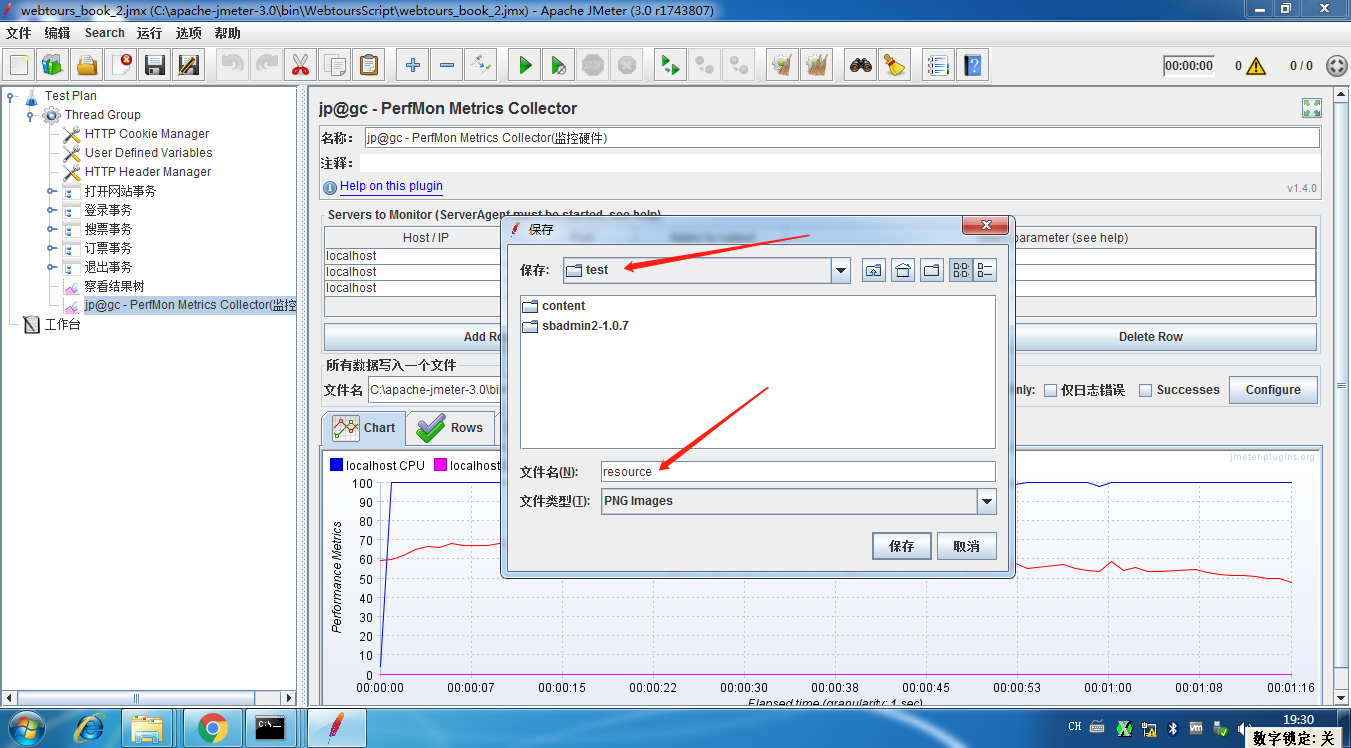Viewport: 1351px width, 748px height.
Task: Open the Function Helper dialog icon
Action: (938, 66)
